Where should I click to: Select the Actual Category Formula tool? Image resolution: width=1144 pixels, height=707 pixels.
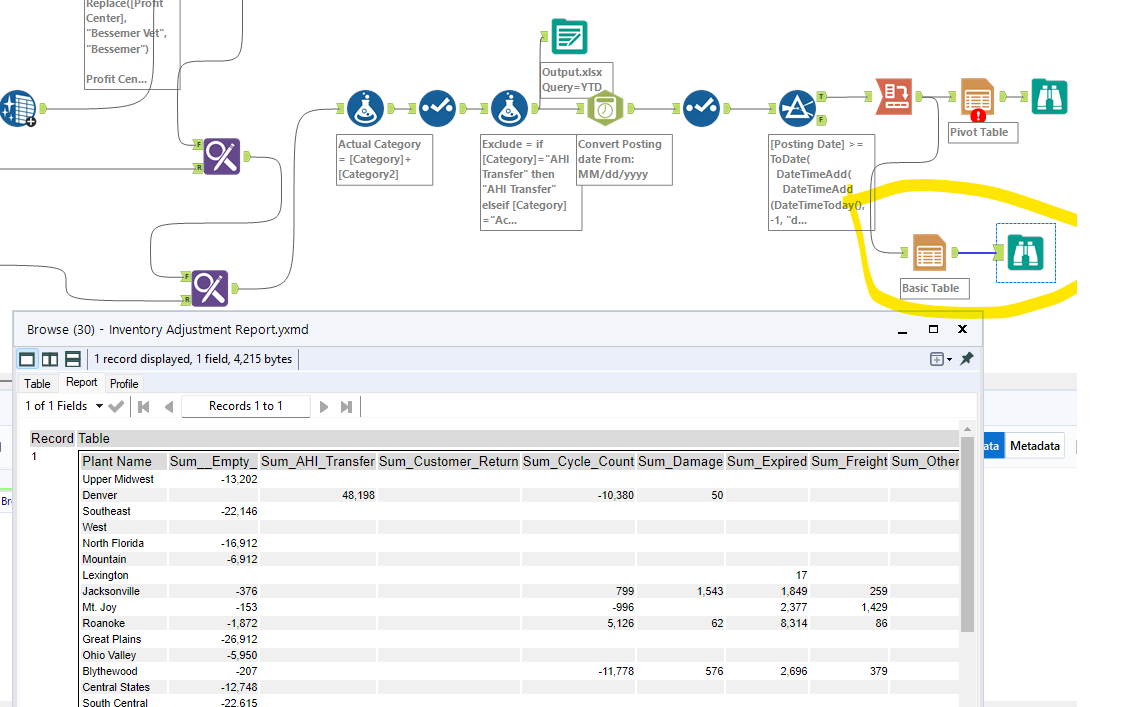coord(366,108)
